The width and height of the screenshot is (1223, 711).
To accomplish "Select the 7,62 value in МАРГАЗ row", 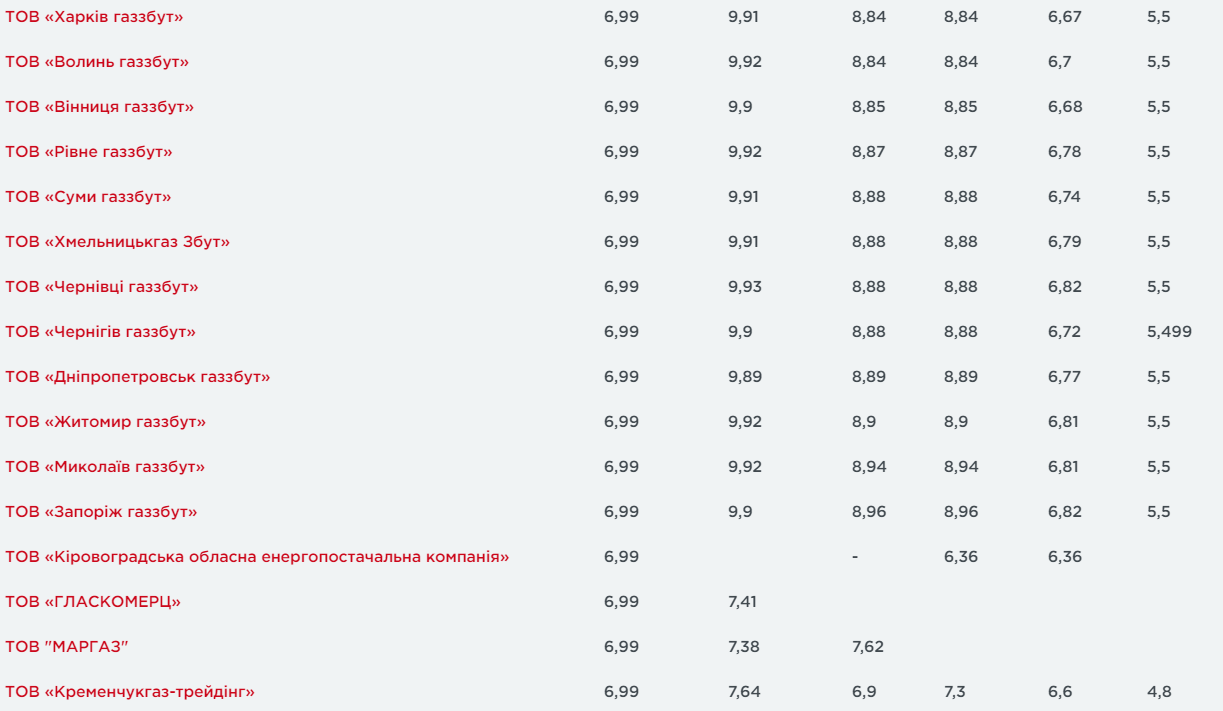I will point(867,647).
